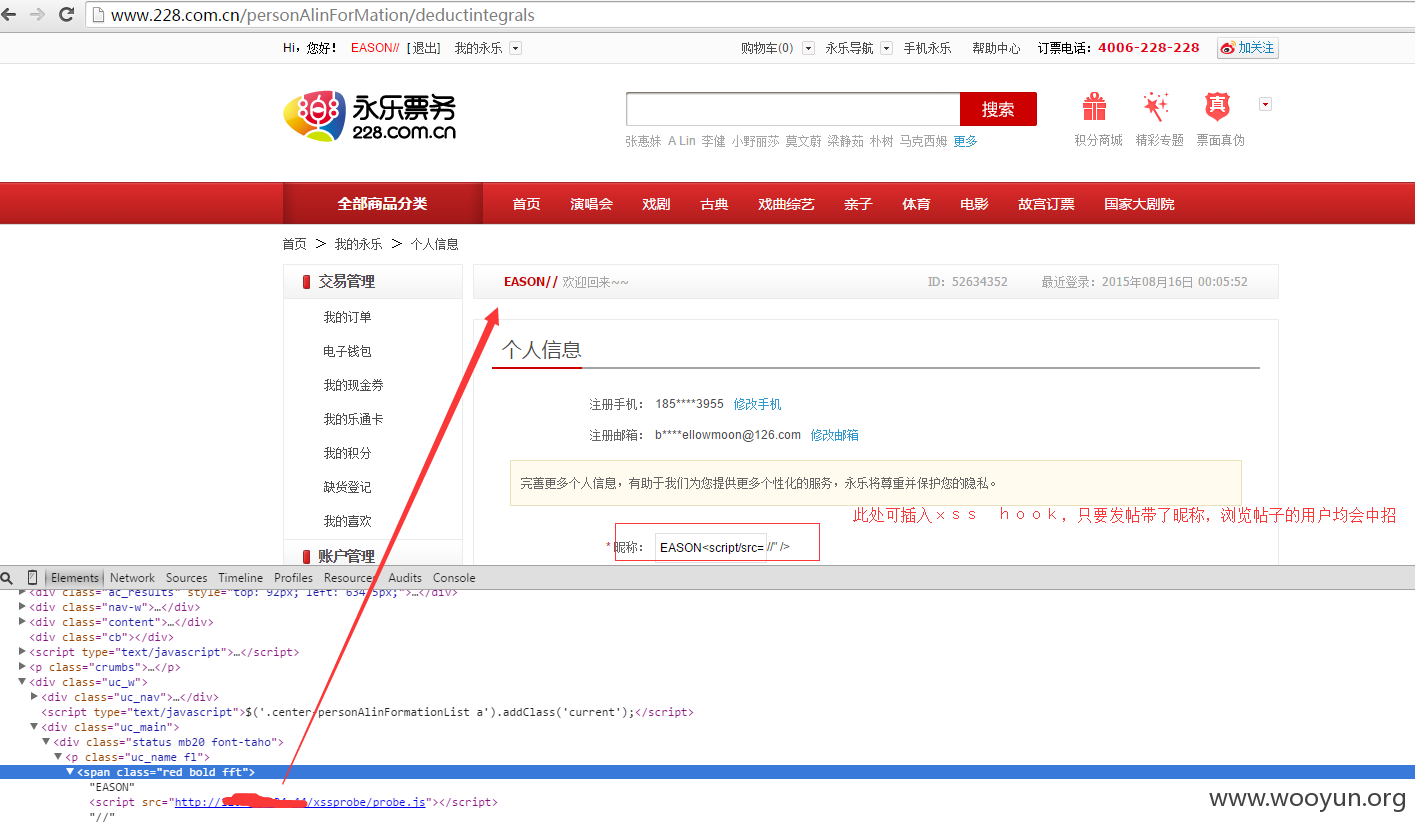Go to the 演唱会 nav tab
Viewport: 1415px width, 827px height.
[591, 204]
